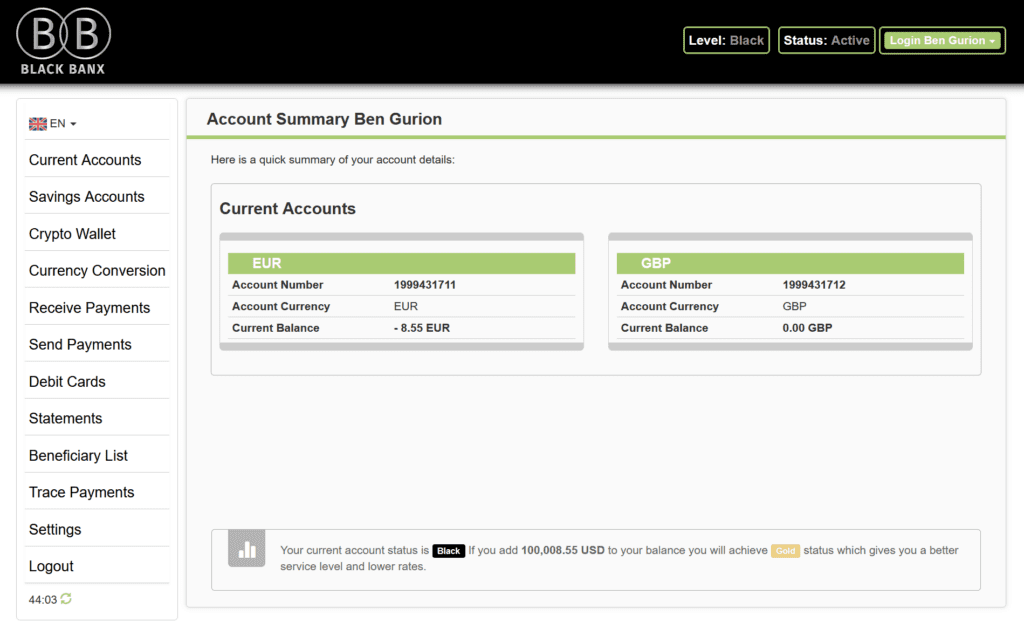Open Send Payments

[79, 344]
